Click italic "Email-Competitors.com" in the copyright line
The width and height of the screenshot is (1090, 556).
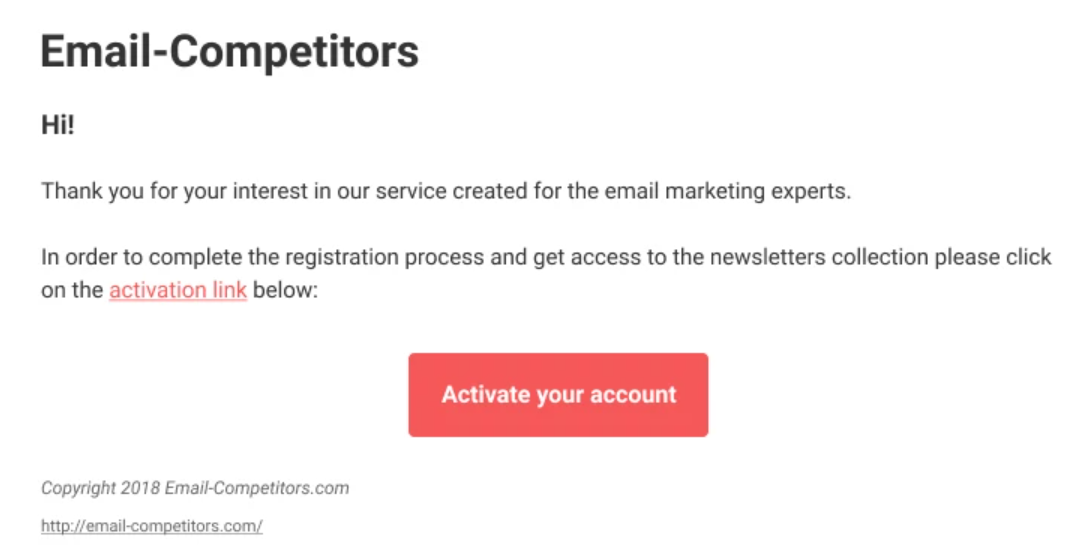(x=256, y=489)
